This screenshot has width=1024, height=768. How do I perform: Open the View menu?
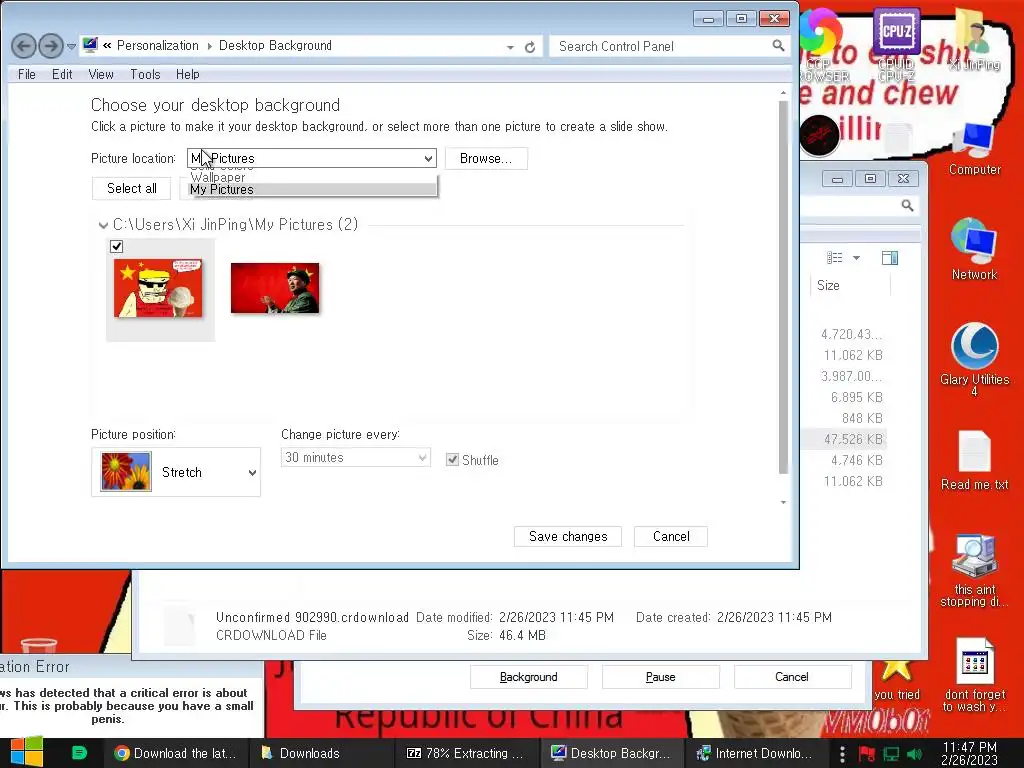pos(101,74)
